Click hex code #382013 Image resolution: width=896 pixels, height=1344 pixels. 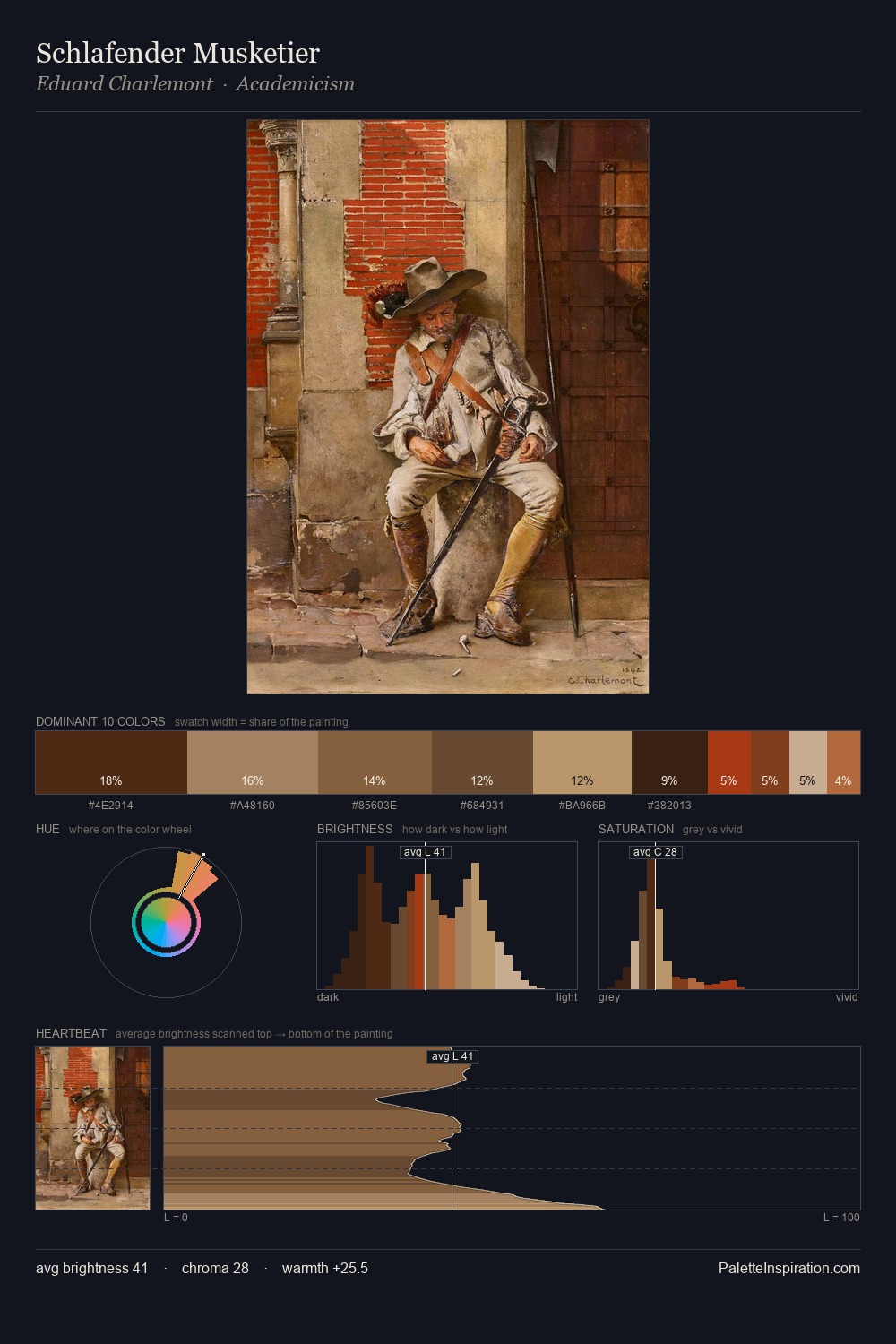[x=669, y=806]
